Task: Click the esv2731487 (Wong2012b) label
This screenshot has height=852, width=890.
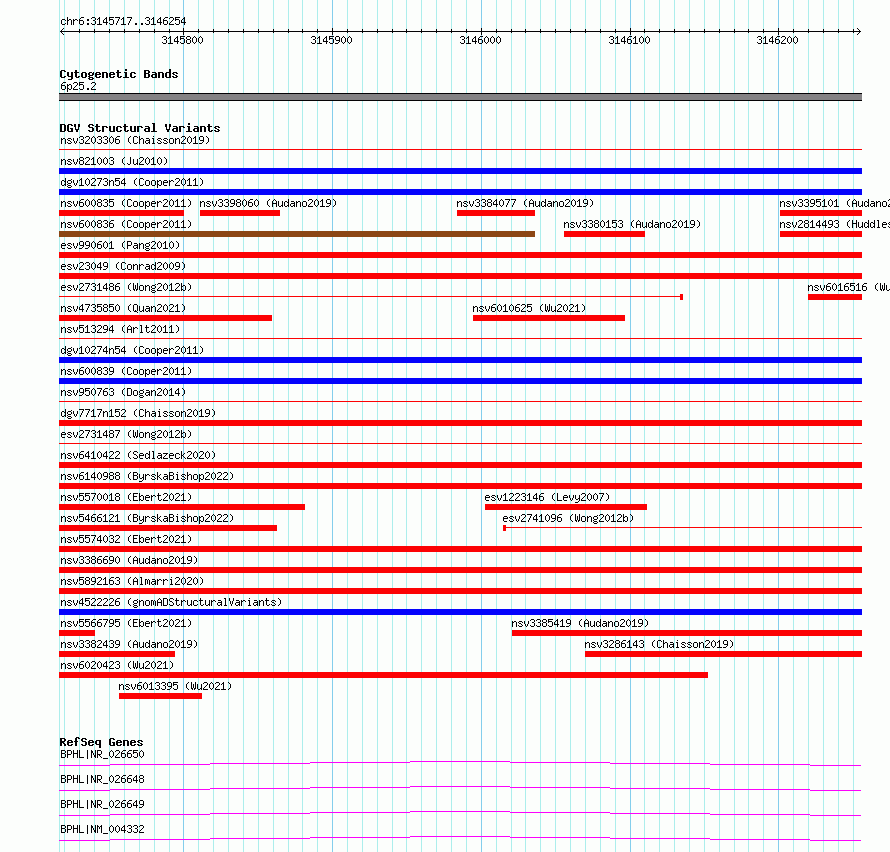Action: coord(126,434)
